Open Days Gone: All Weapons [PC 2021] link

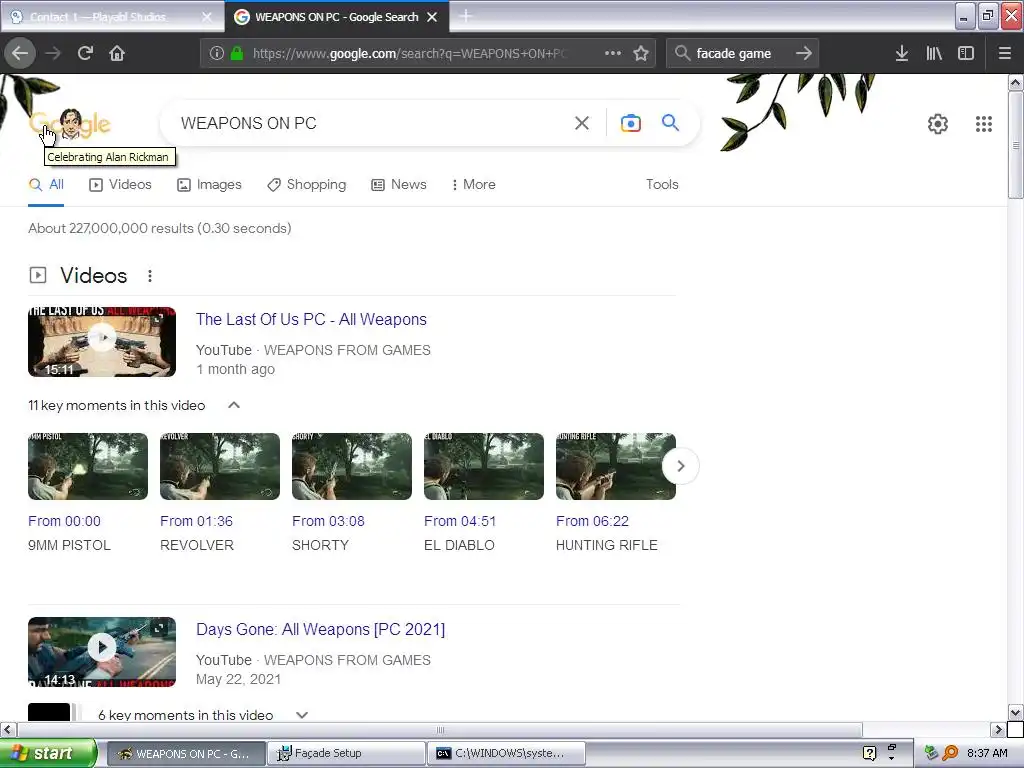[x=321, y=630]
